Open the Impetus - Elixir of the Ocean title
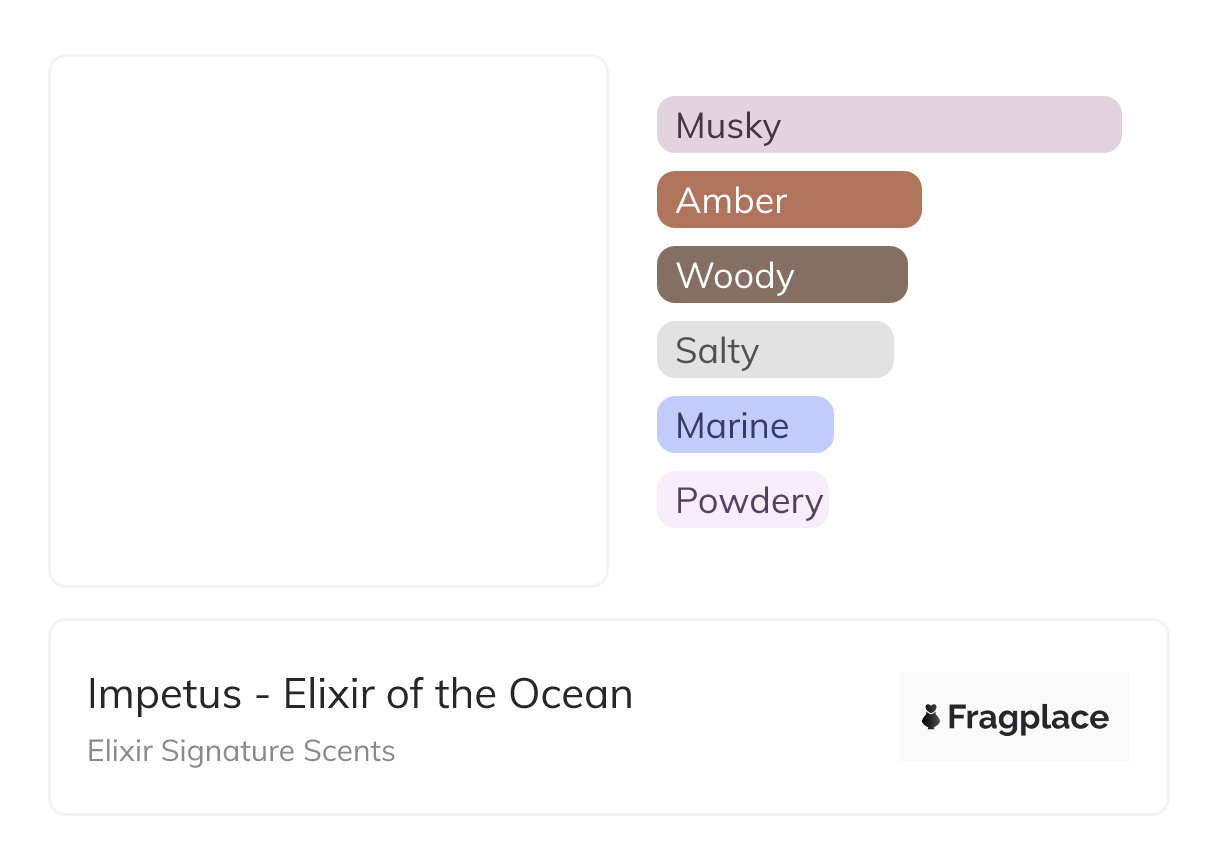 click(360, 694)
